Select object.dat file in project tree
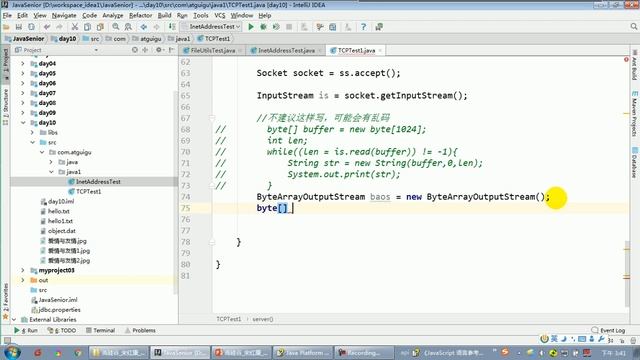 pos(58,231)
